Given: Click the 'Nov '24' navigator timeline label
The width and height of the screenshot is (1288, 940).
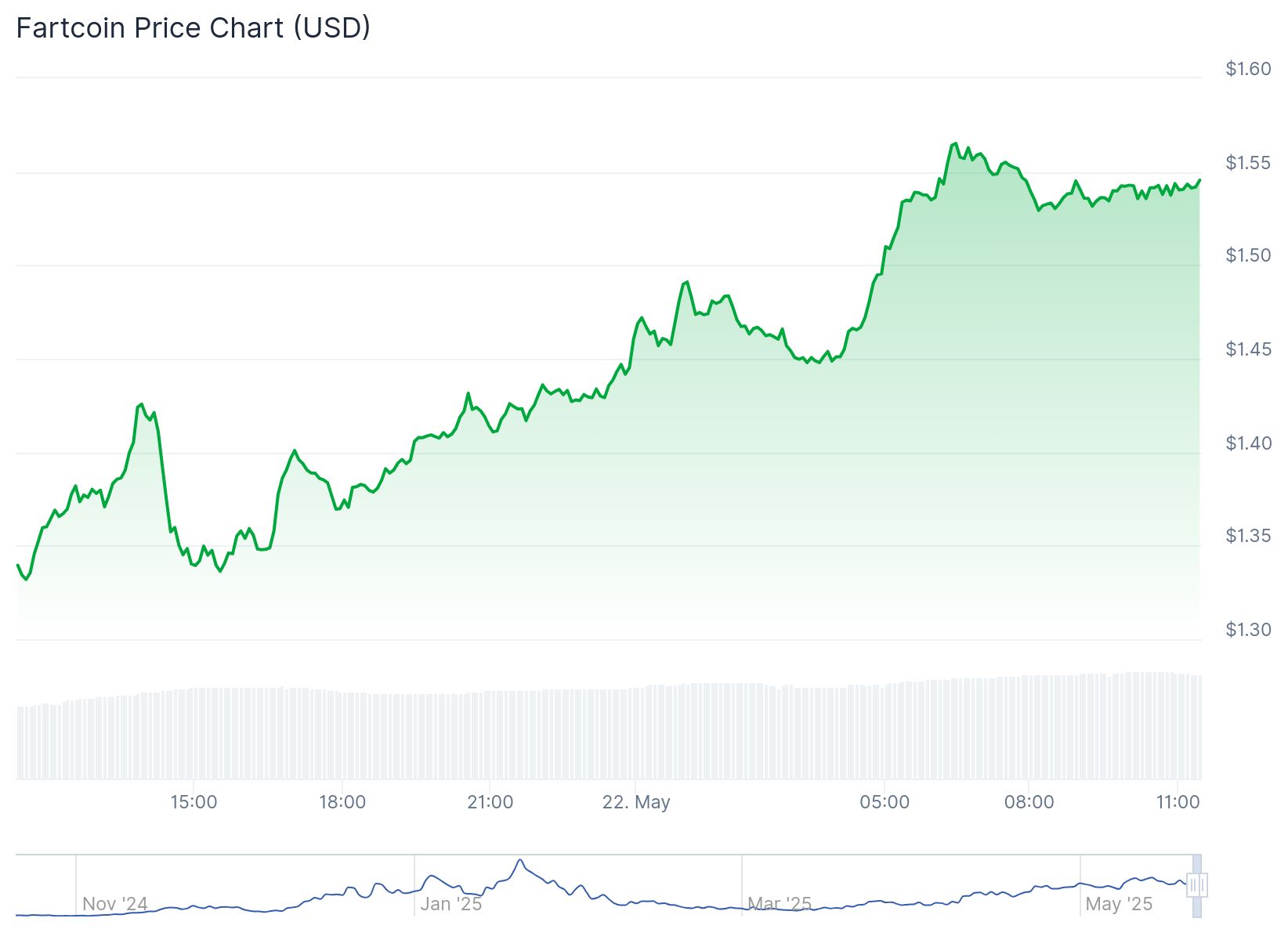Looking at the screenshot, I should [x=114, y=904].
